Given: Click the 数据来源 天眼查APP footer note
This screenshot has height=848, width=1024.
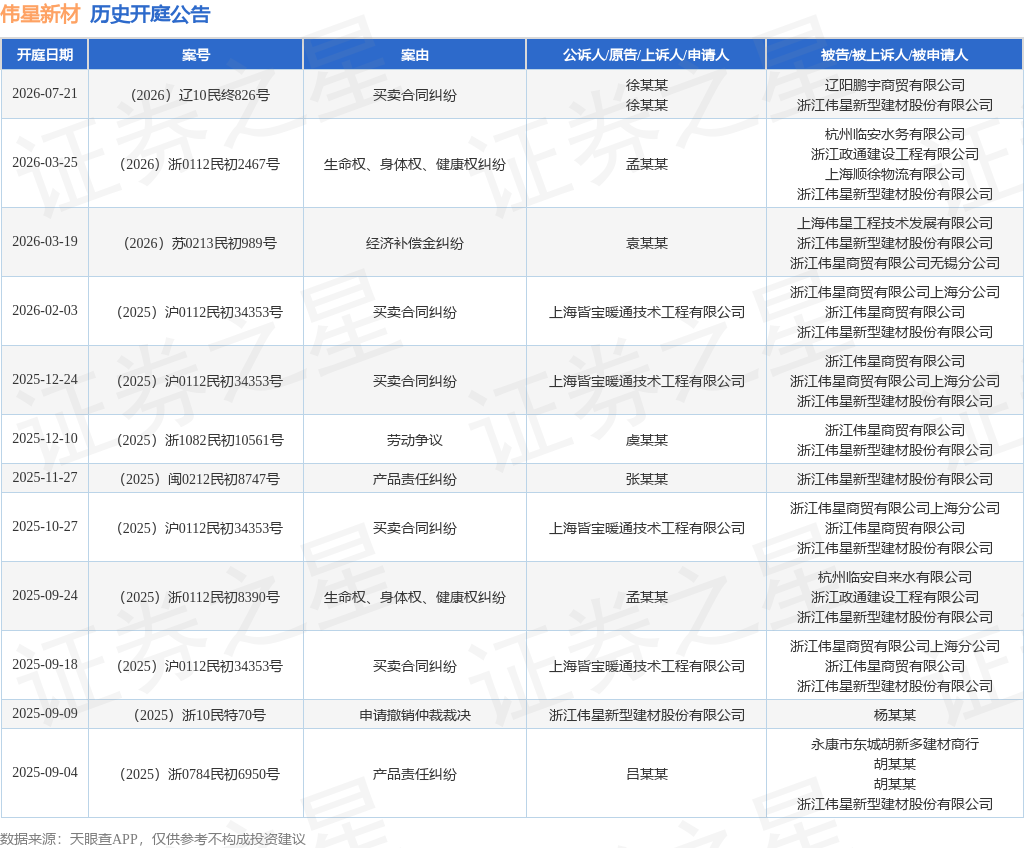Looking at the screenshot, I should (153, 839).
